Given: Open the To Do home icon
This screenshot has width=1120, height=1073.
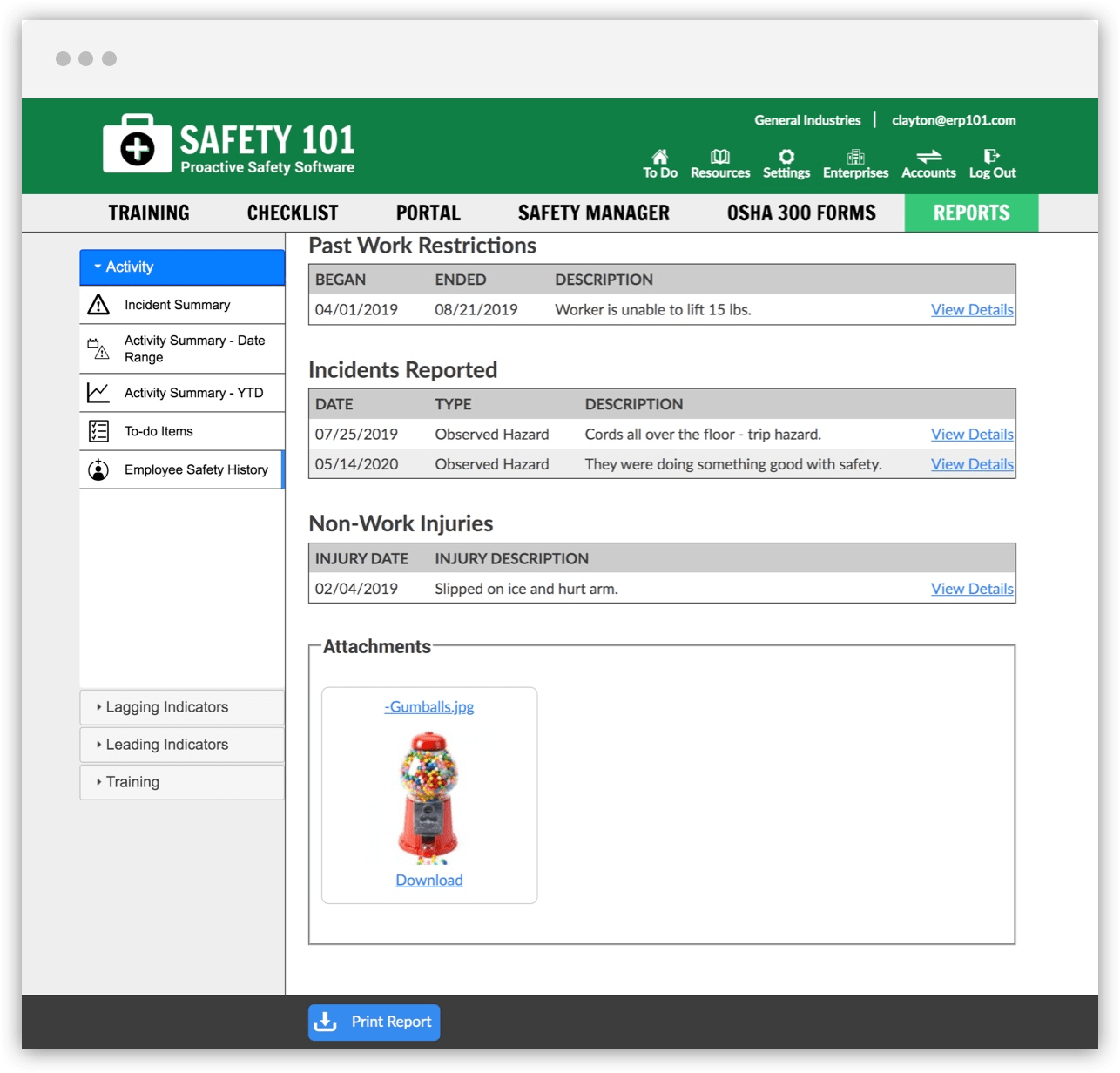Looking at the screenshot, I should (x=660, y=157).
